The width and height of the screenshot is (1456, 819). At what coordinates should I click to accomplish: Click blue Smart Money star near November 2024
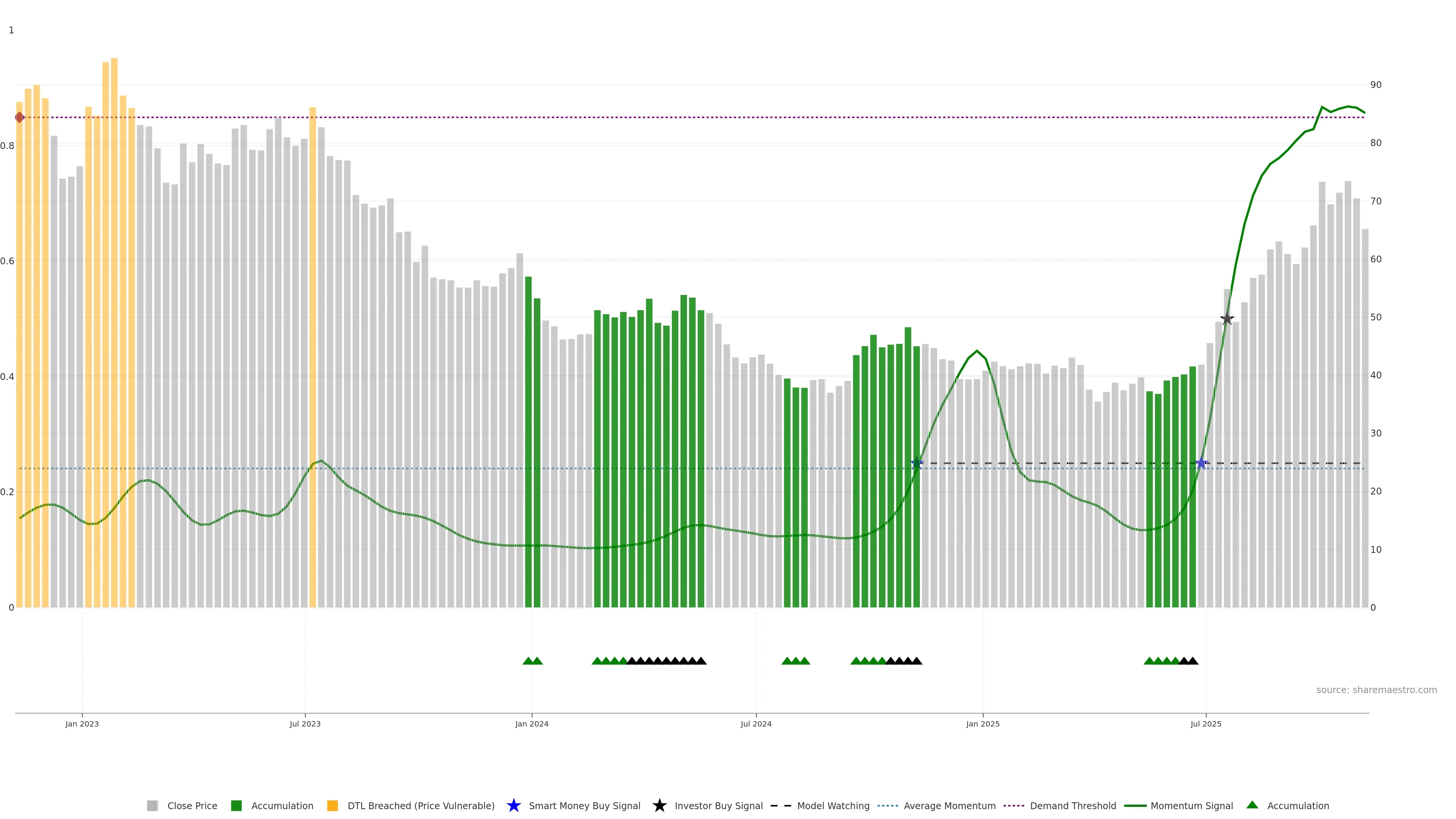click(917, 463)
